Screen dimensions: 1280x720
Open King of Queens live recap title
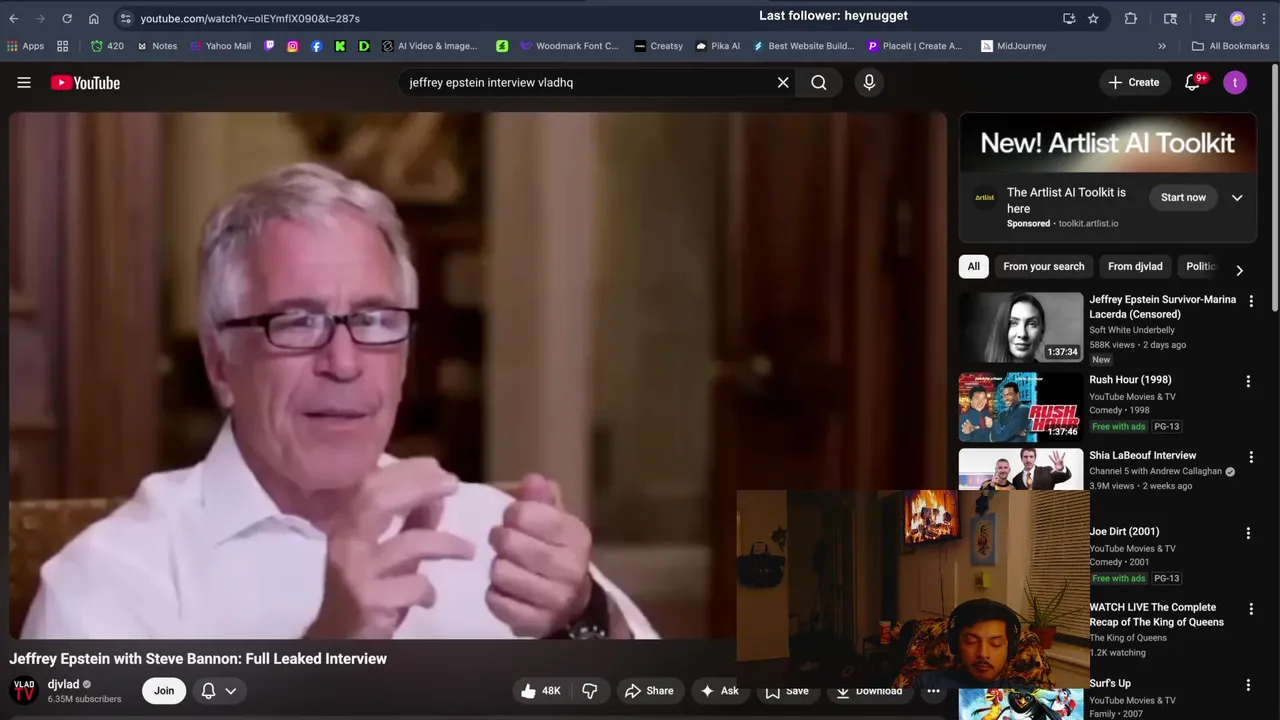coord(1156,615)
